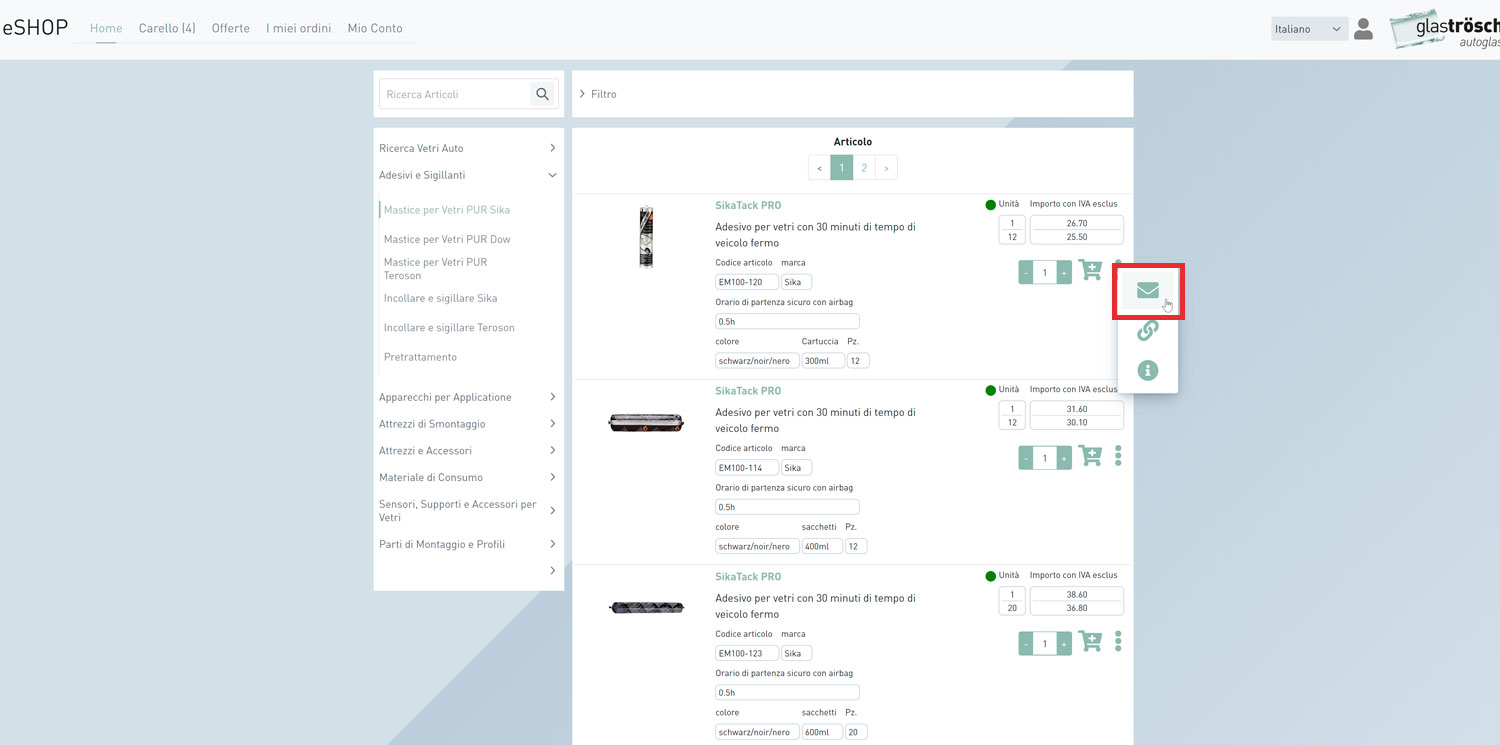Click the EM100-120 article code field
The width and height of the screenshot is (1500, 745).
747,282
